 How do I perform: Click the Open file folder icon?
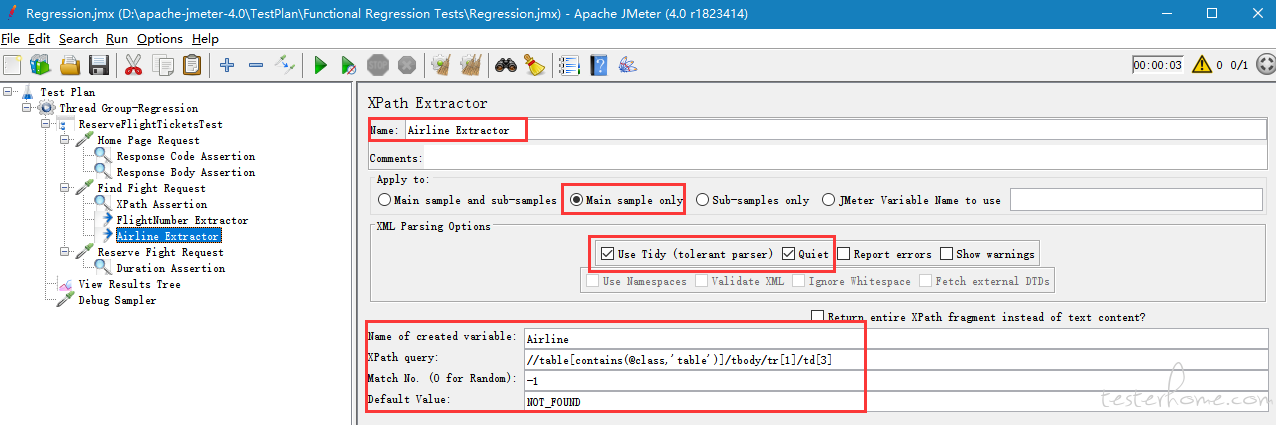tap(70, 65)
